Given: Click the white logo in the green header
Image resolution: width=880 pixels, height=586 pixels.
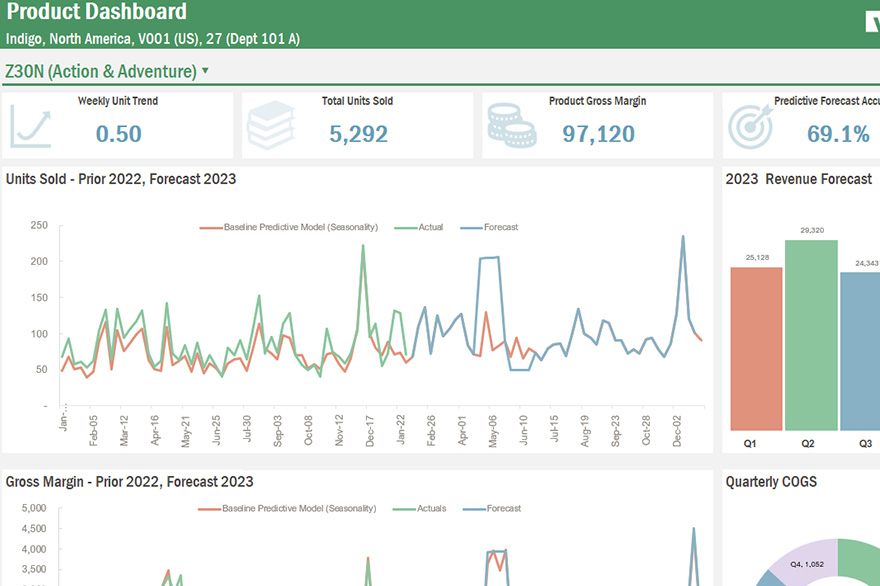Looking at the screenshot, I should click(x=871, y=23).
